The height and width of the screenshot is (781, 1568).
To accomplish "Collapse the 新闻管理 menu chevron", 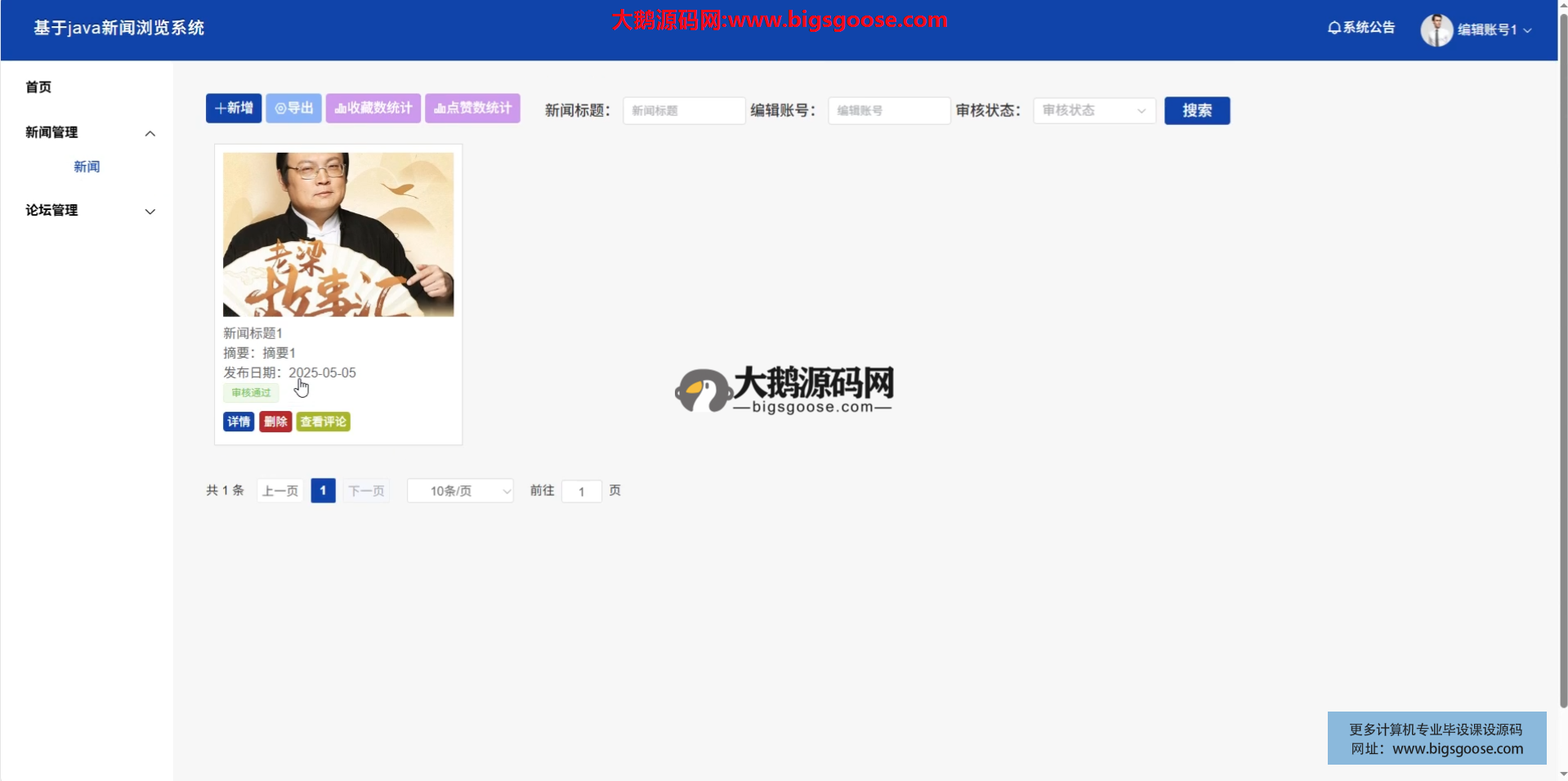I will click(x=150, y=133).
